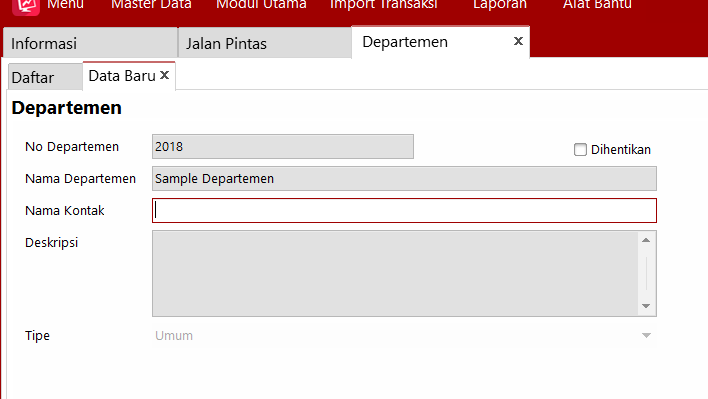Screen dimensions: 708x399
Task: Tick the Dihentikan checkbox
Action: click(580, 149)
